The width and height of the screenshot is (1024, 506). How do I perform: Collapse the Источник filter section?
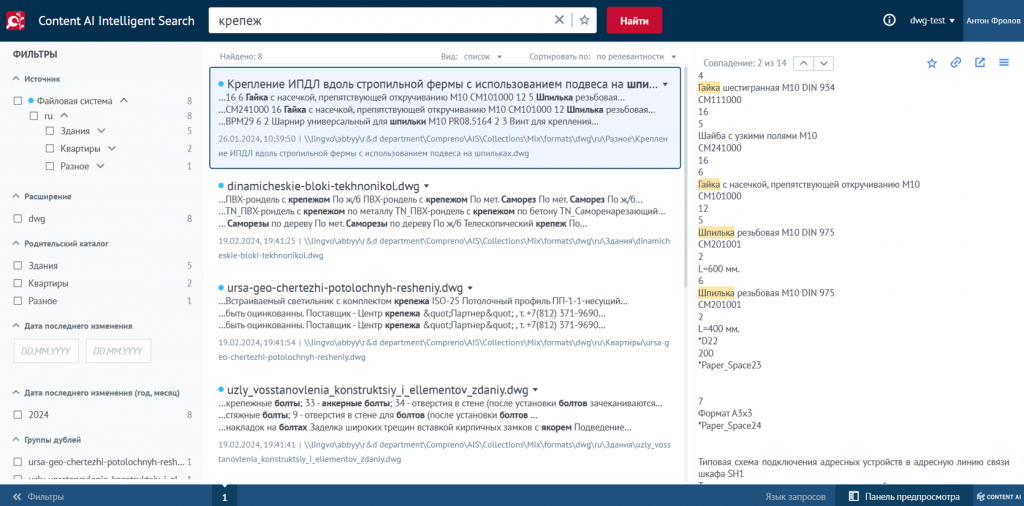click(16, 79)
